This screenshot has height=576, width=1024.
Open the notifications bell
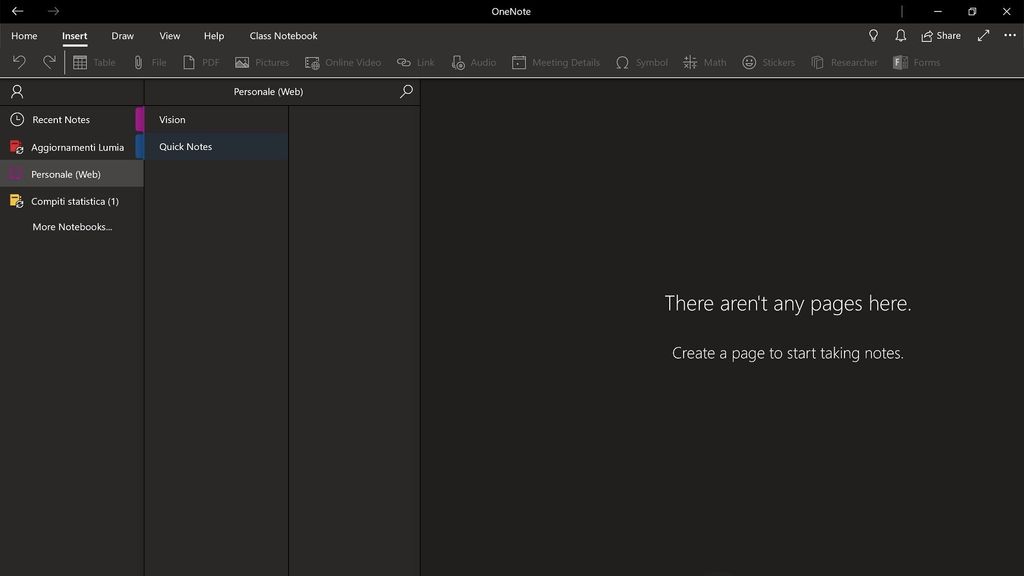(900, 35)
